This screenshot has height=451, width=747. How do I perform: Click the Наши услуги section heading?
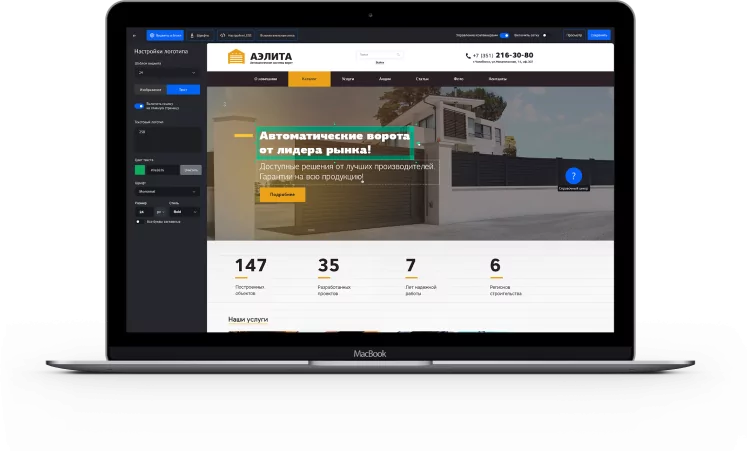(x=248, y=320)
